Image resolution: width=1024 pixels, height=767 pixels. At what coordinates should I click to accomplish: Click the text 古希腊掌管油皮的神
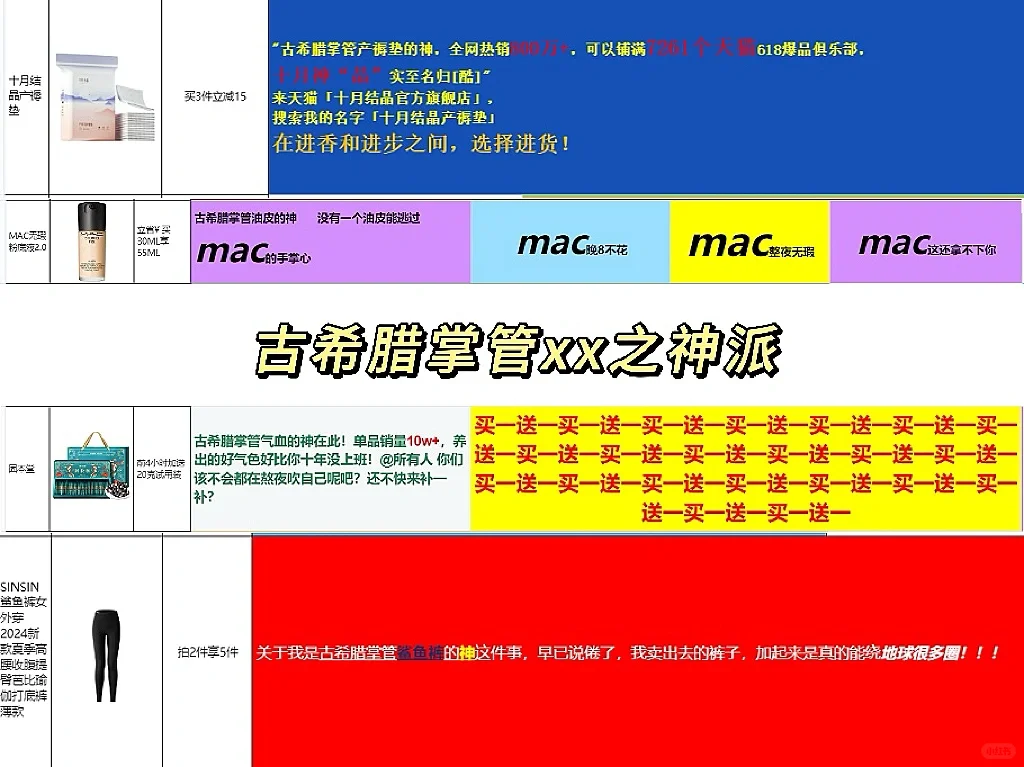coord(246,218)
